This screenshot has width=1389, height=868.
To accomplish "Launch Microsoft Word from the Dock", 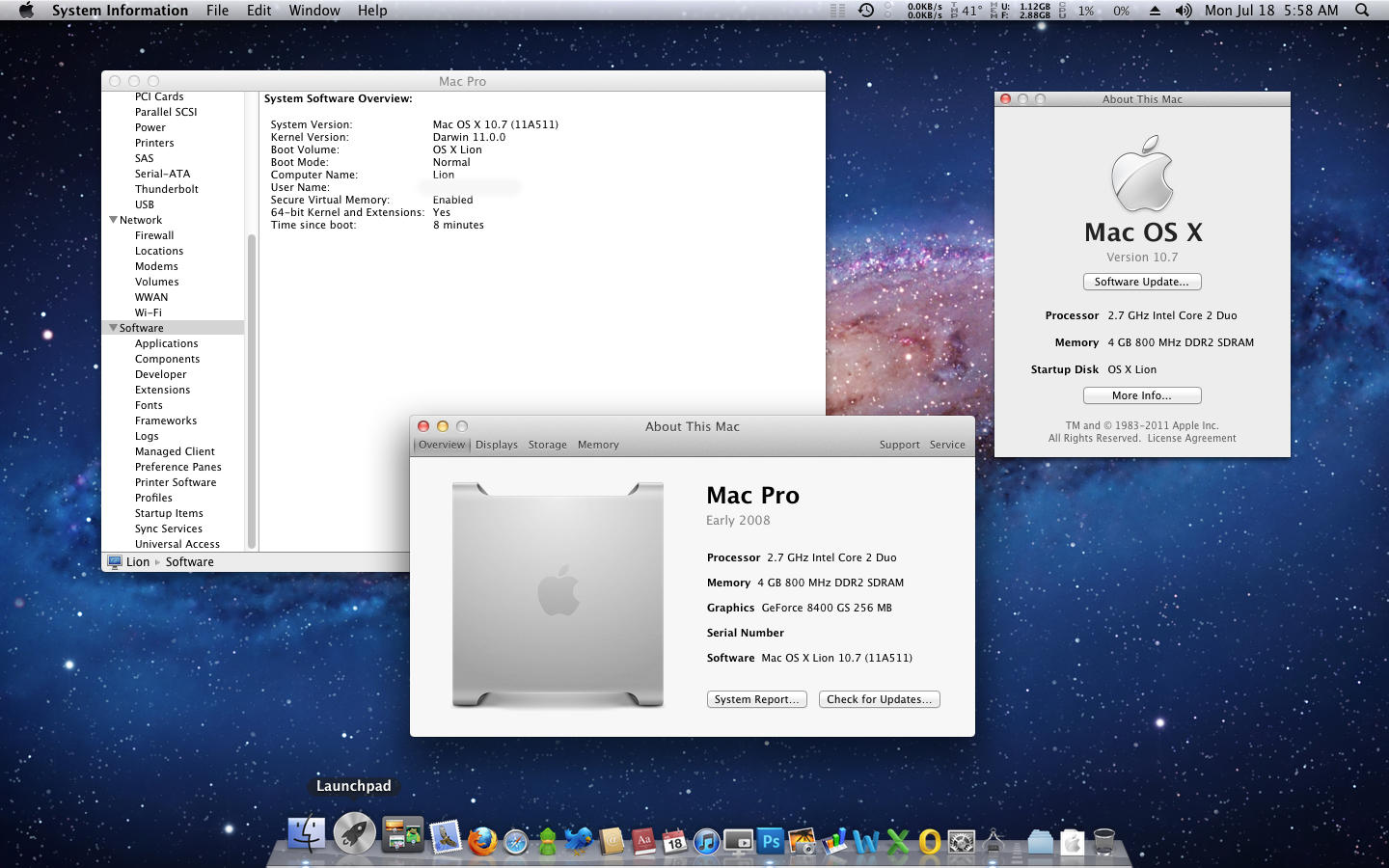I will (x=865, y=841).
